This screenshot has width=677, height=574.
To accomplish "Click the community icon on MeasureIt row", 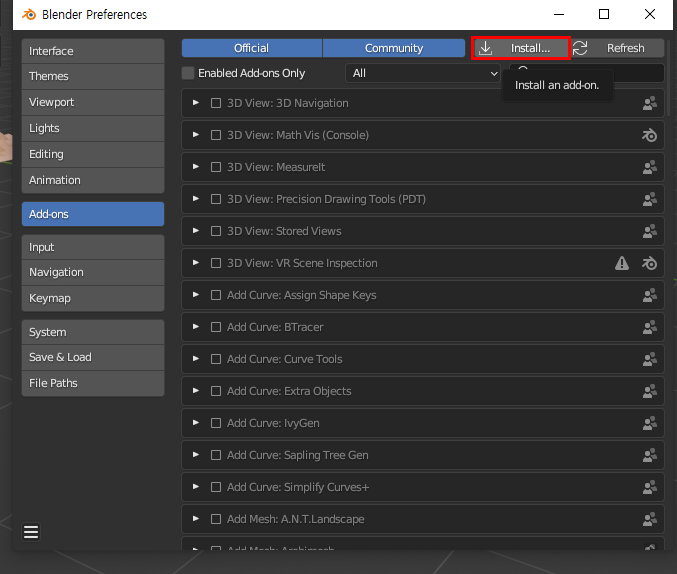I will (x=649, y=167).
